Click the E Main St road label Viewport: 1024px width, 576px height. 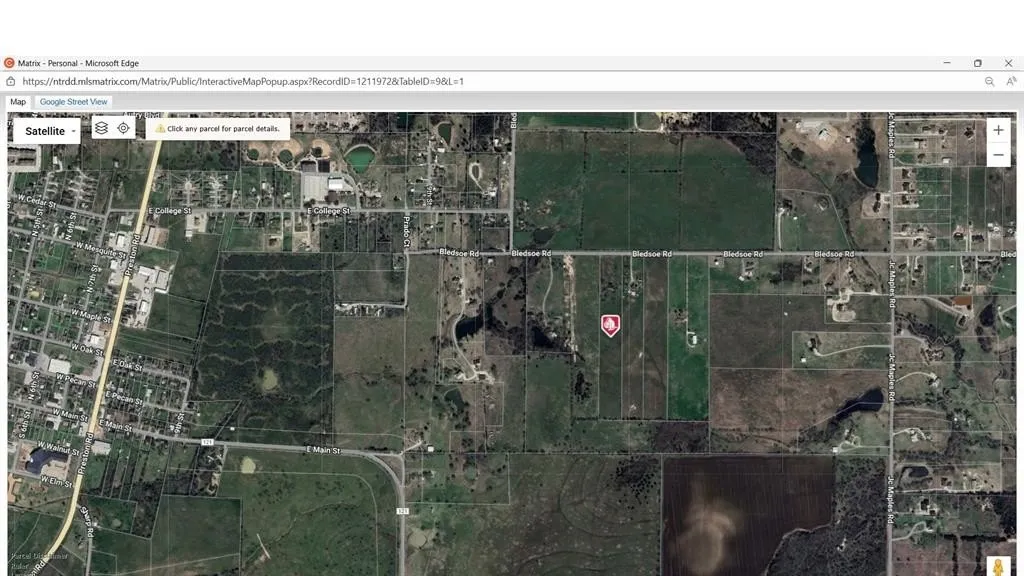[323, 452]
